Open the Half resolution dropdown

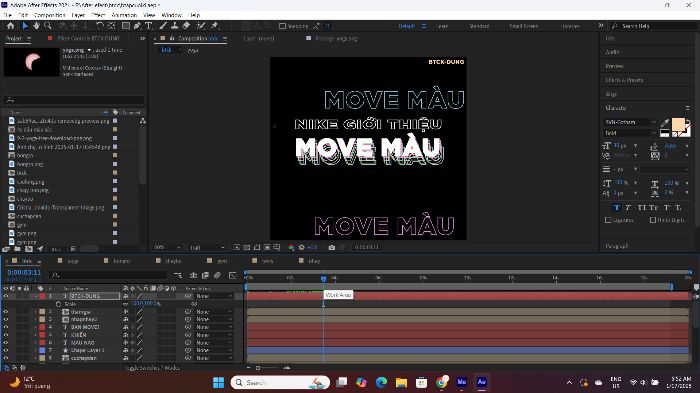(x=208, y=247)
